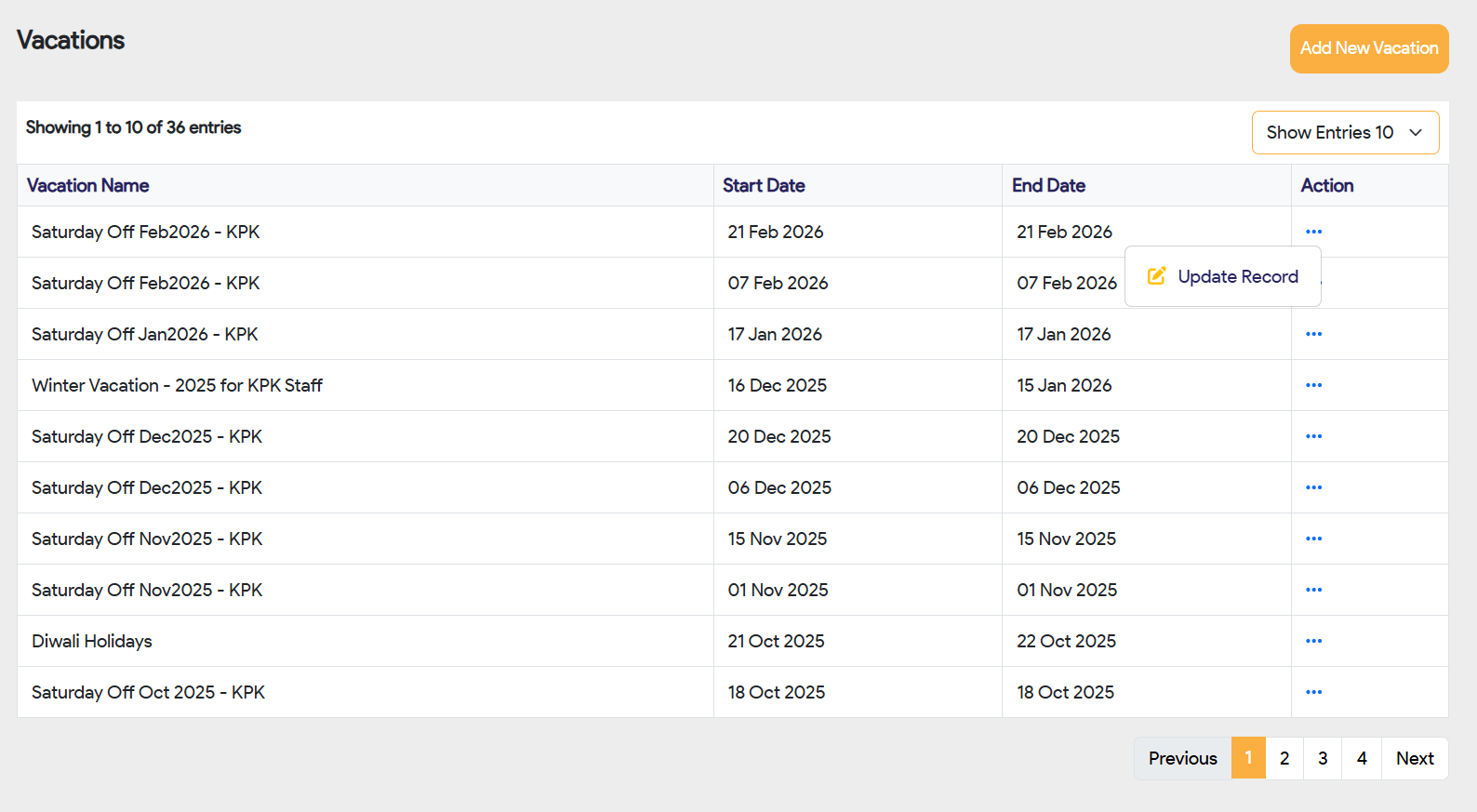Expand the Show Entries 10 dropdown
Viewport: 1477px width, 812px height.
point(1345,132)
